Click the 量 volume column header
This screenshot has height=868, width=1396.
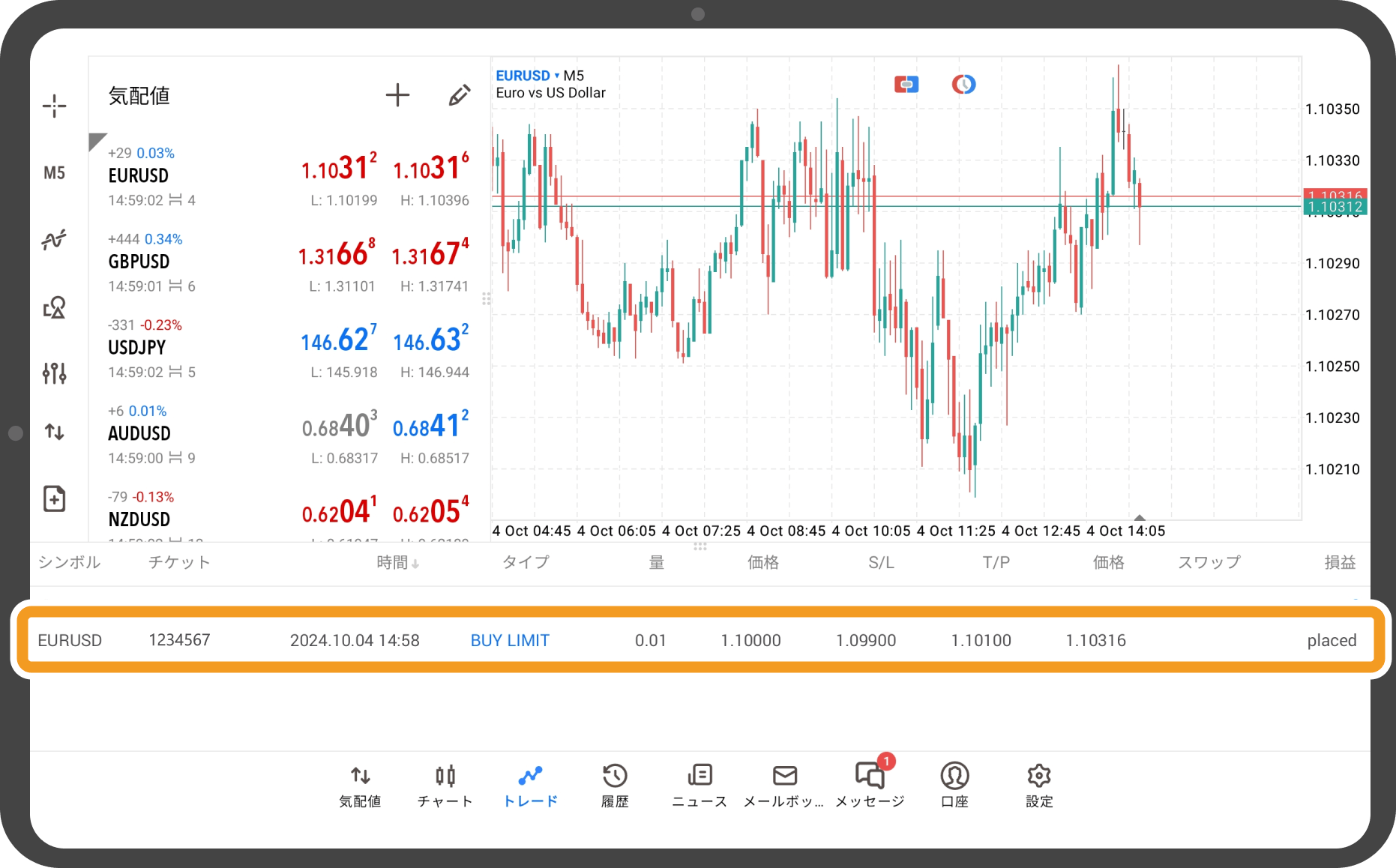coord(657,562)
